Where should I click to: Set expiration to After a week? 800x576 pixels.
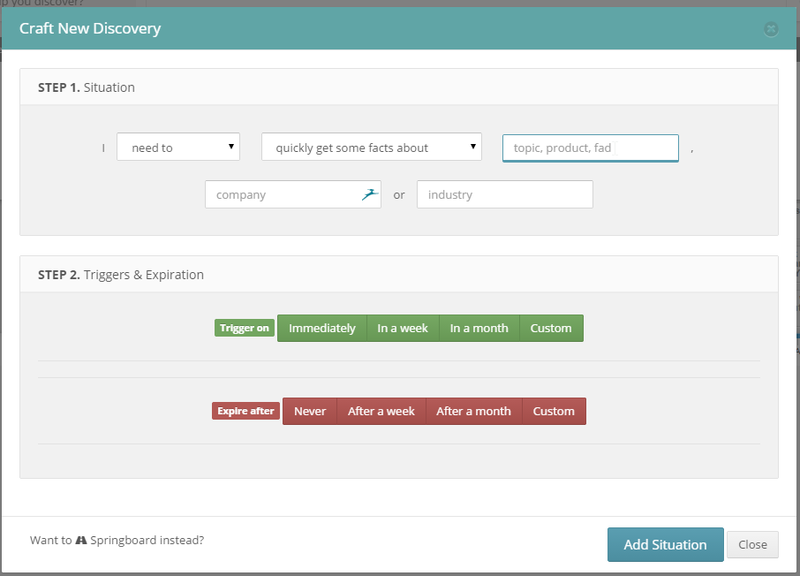(x=381, y=411)
